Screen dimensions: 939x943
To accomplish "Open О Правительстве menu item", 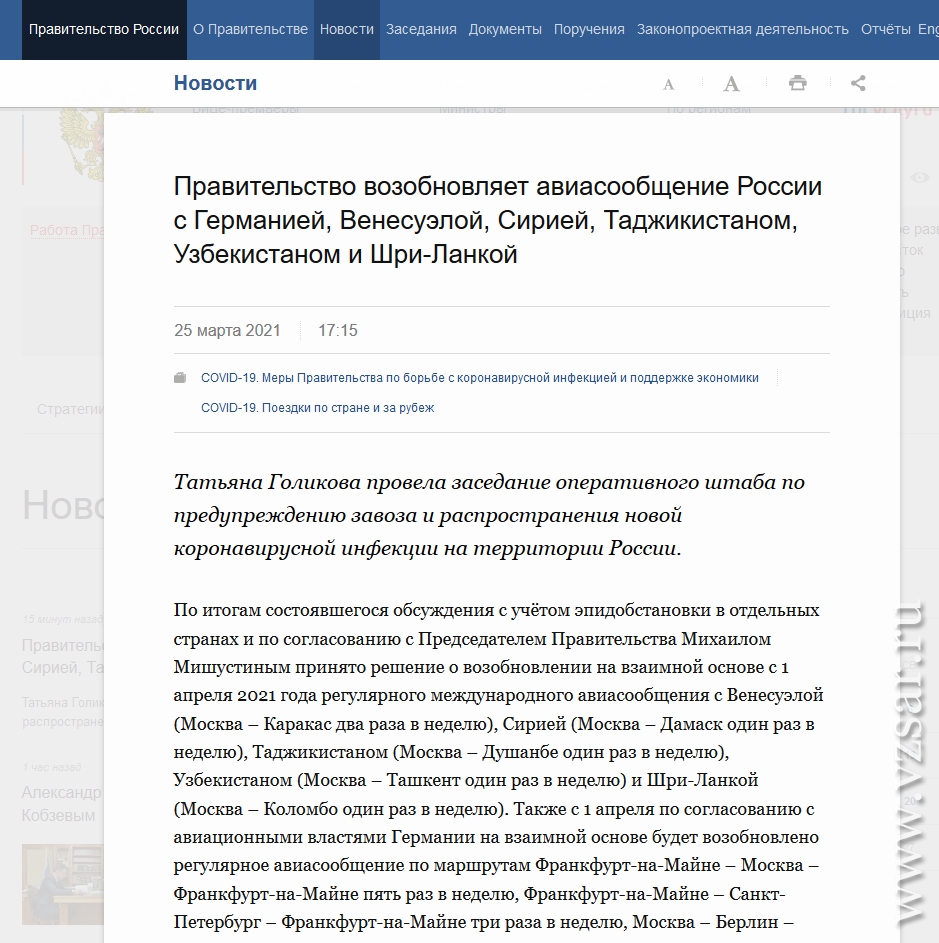I will [250, 29].
